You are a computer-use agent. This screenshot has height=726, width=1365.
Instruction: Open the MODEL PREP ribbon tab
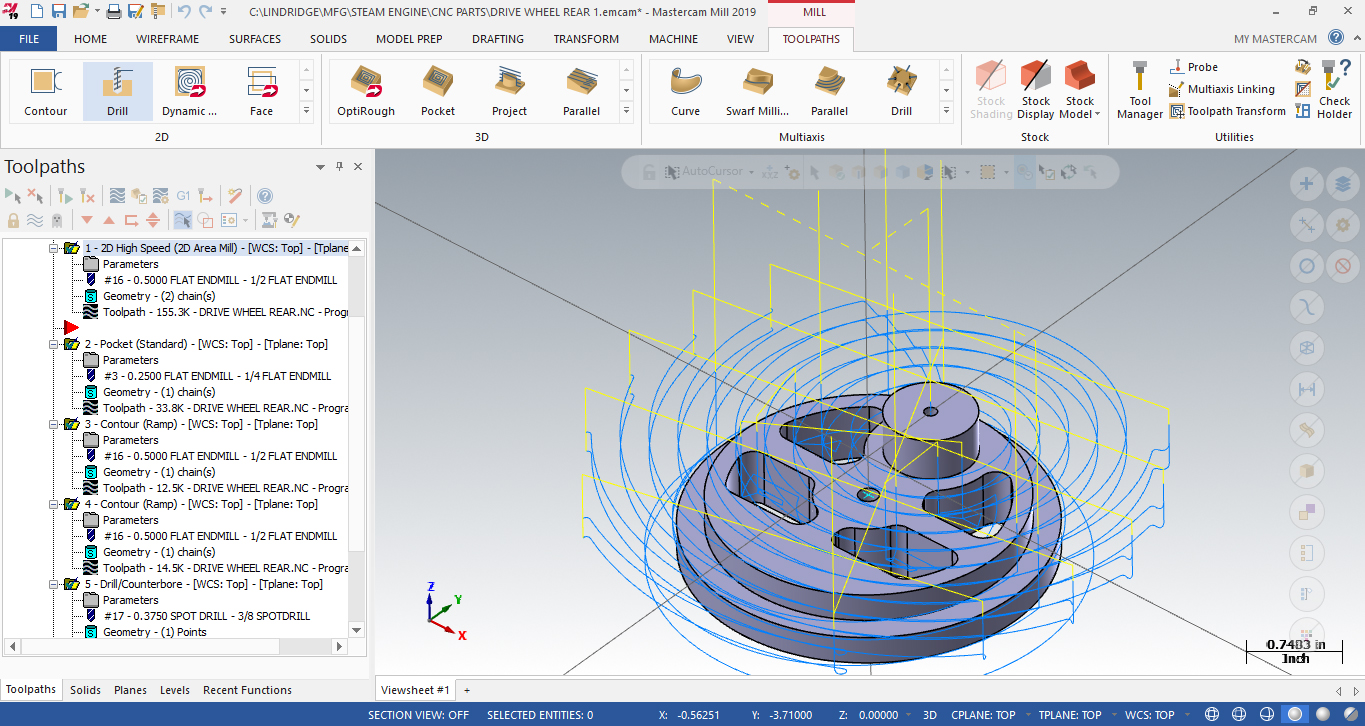point(409,39)
